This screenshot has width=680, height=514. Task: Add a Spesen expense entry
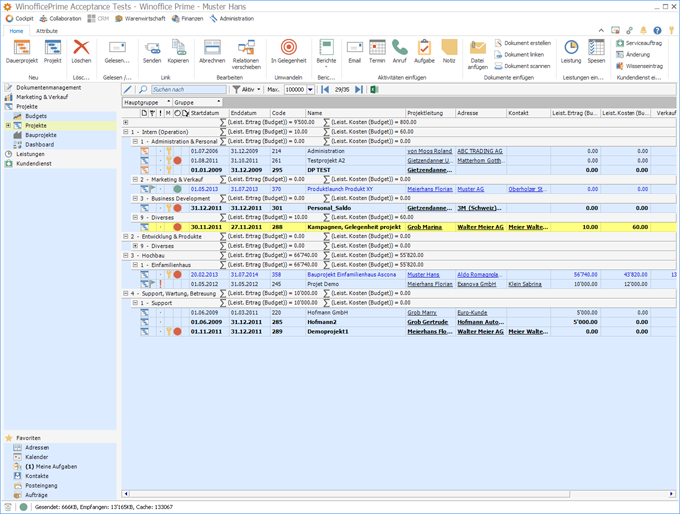point(596,52)
